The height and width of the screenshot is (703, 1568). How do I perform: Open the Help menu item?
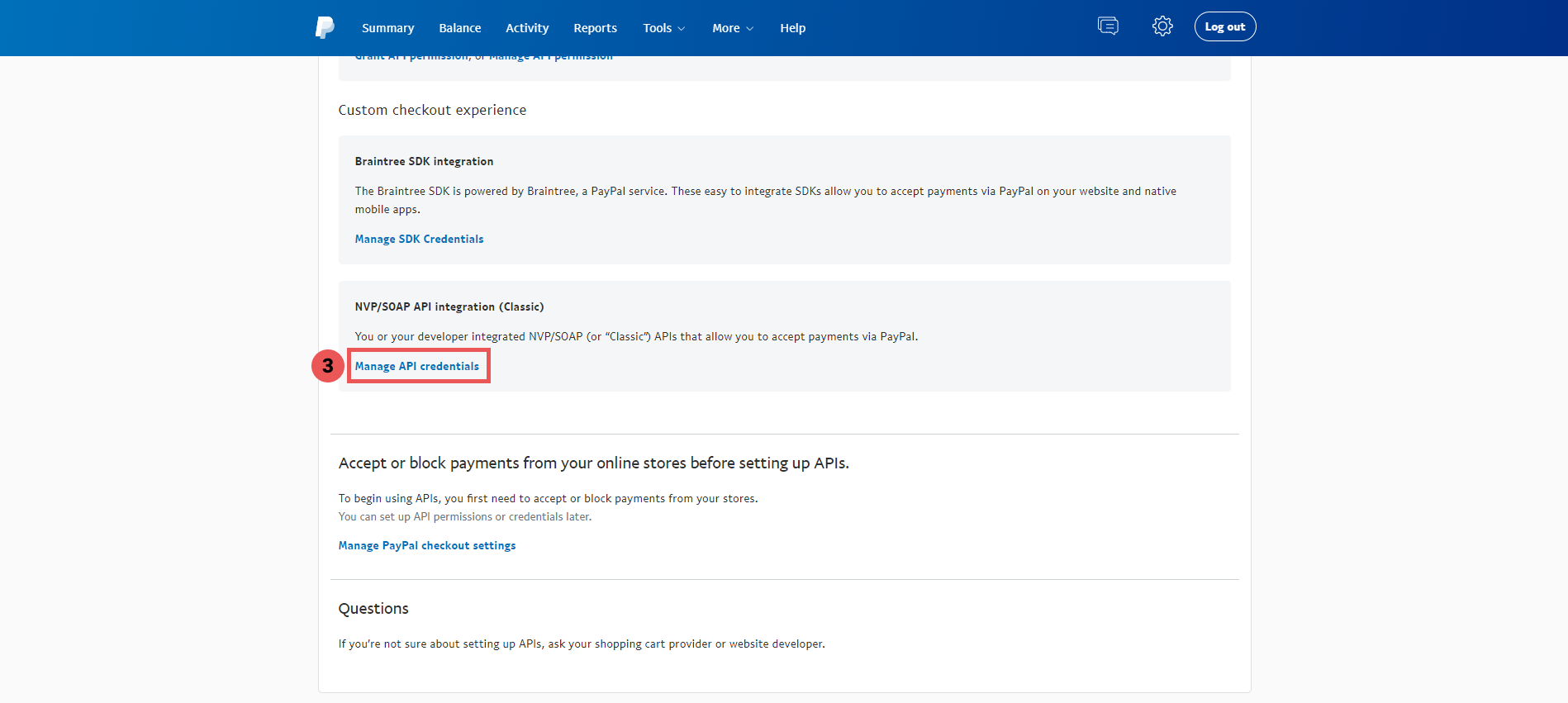[793, 28]
